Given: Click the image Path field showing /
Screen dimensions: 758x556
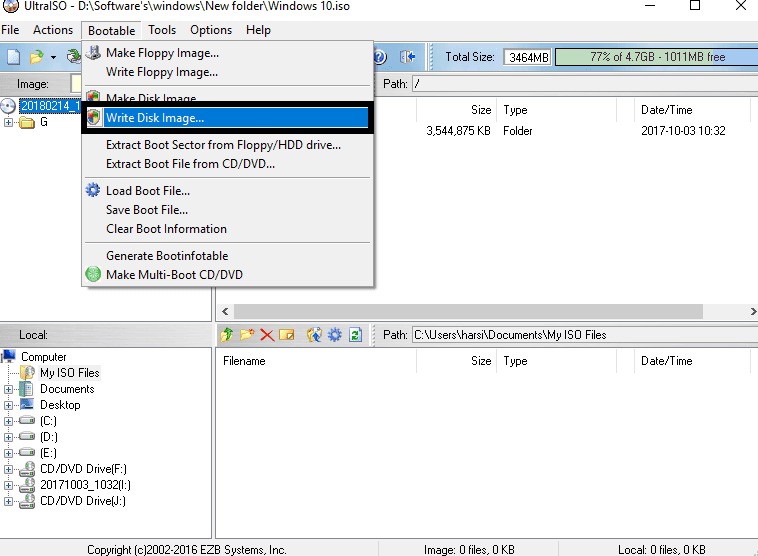Looking at the screenshot, I should click(x=585, y=84).
